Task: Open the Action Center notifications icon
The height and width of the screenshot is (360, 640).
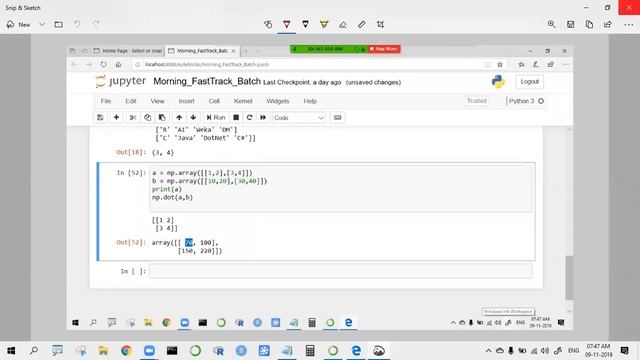Action: coord(624,351)
